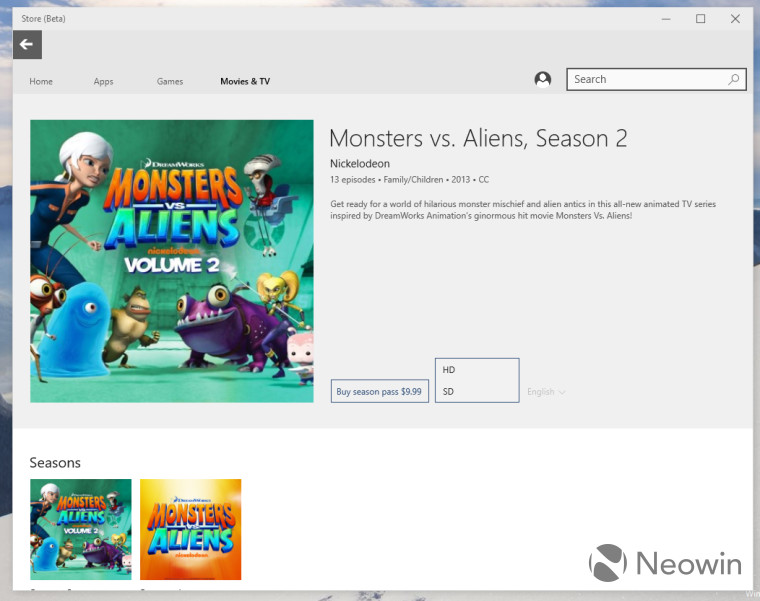760x601 pixels.
Task: Maximize the Store (Beta) window
Action: 700,19
